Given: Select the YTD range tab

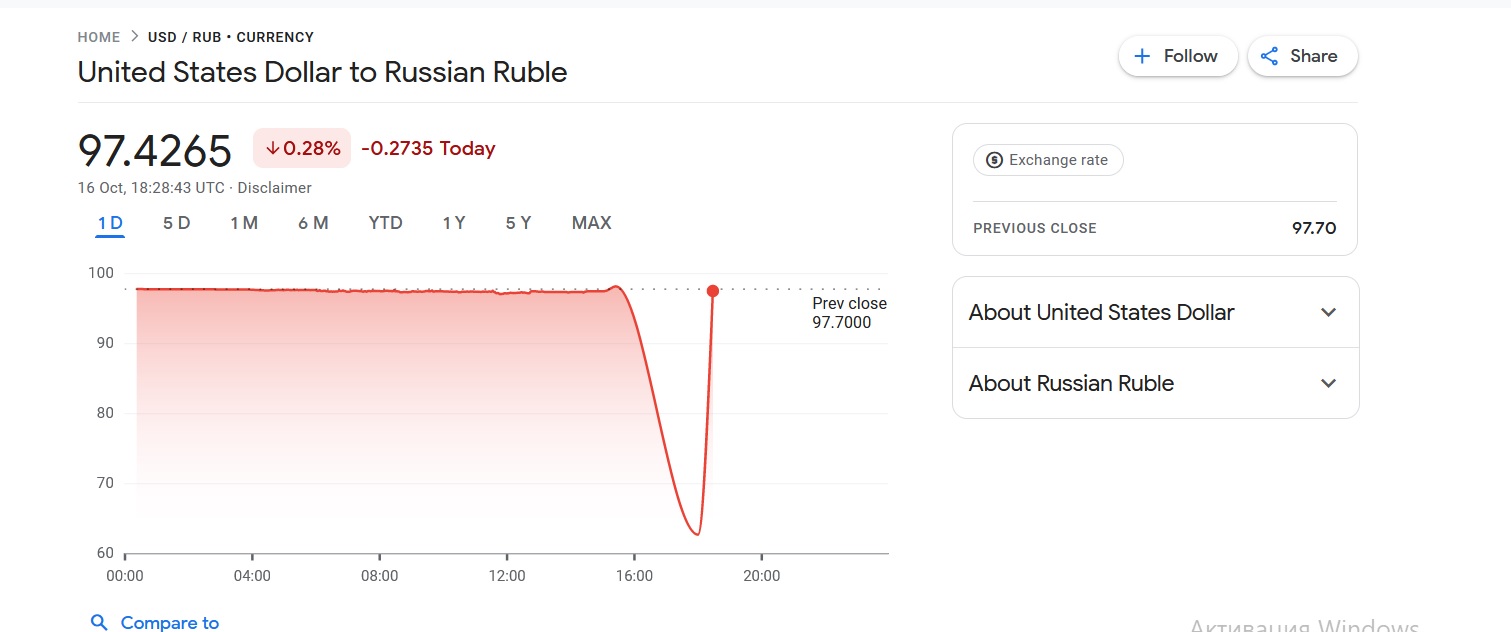Looking at the screenshot, I should pyautogui.click(x=385, y=223).
